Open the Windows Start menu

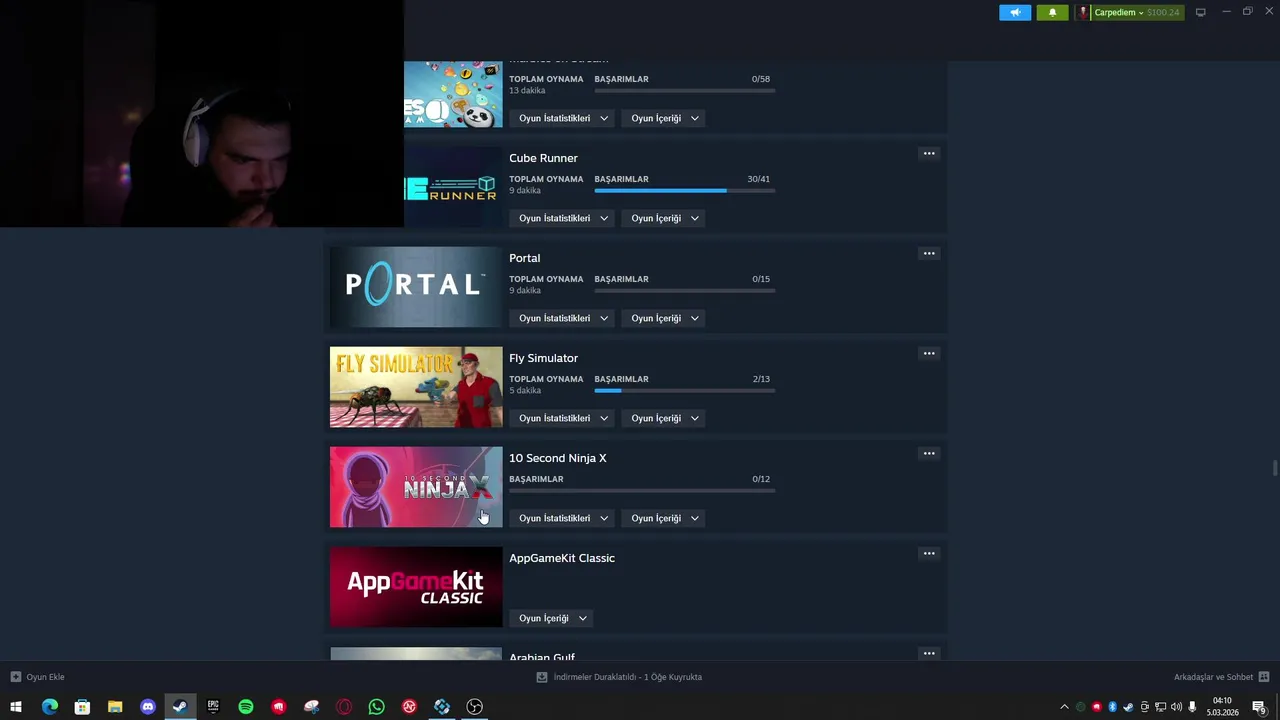[16, 707]
